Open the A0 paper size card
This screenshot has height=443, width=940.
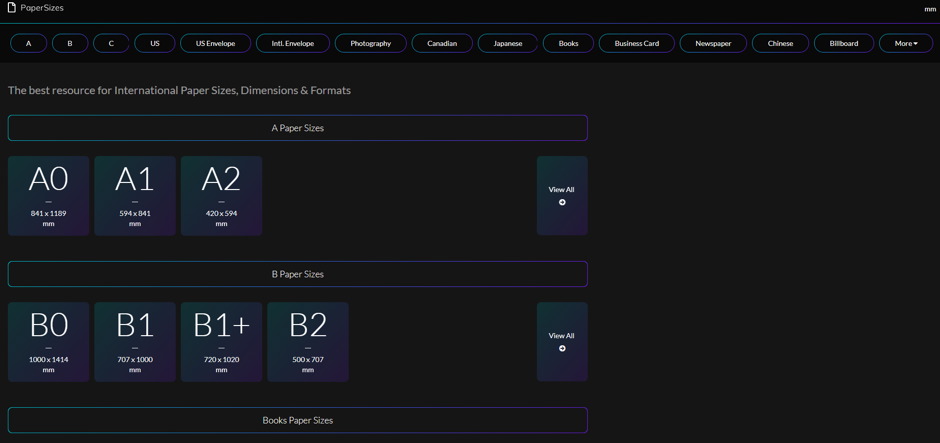[48, 196]
